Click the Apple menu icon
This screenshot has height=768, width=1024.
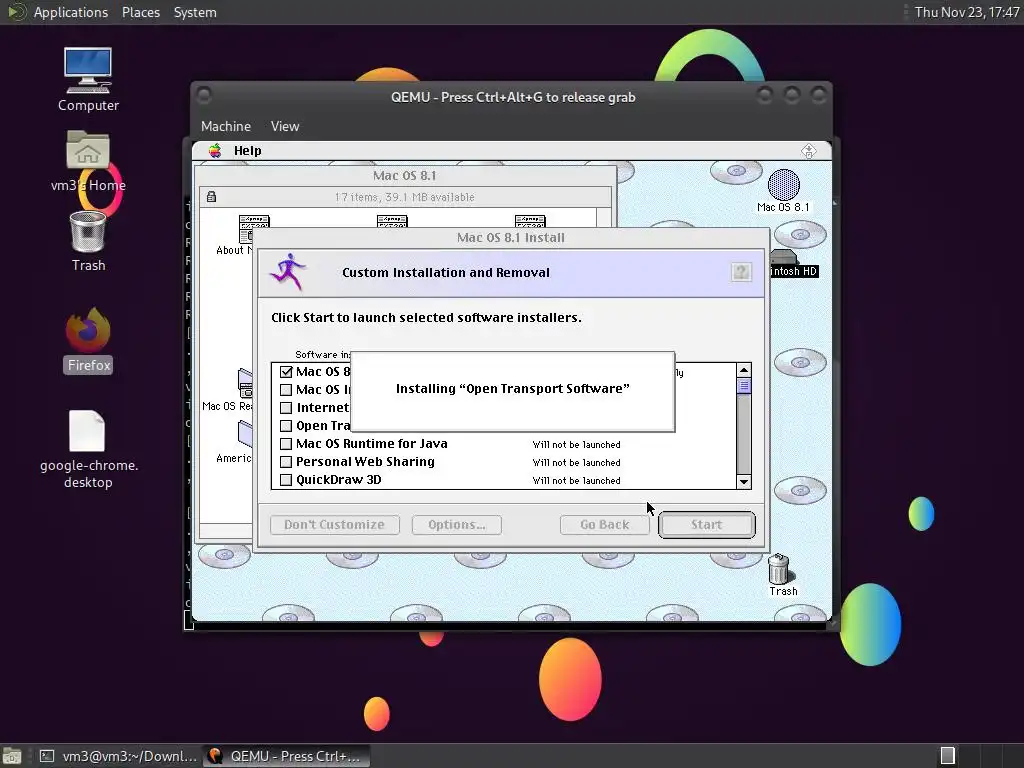point(215,151)
